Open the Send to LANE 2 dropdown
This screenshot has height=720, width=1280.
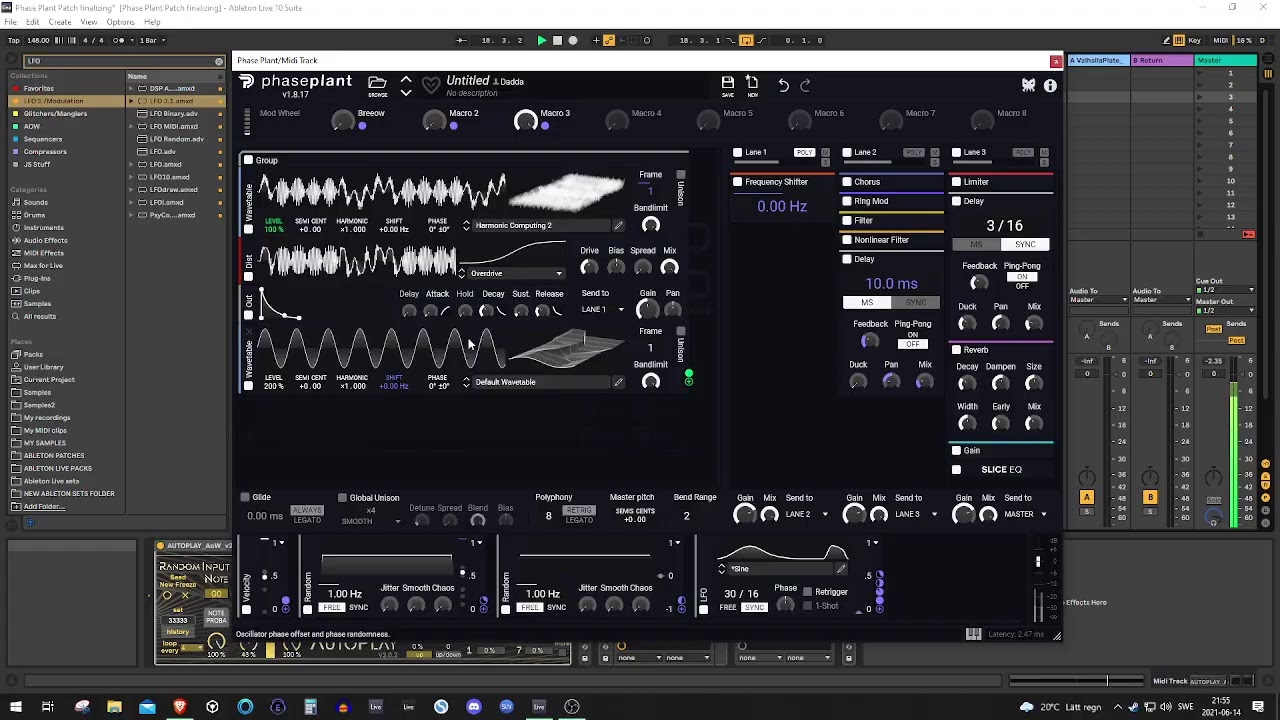pos(805,514)
